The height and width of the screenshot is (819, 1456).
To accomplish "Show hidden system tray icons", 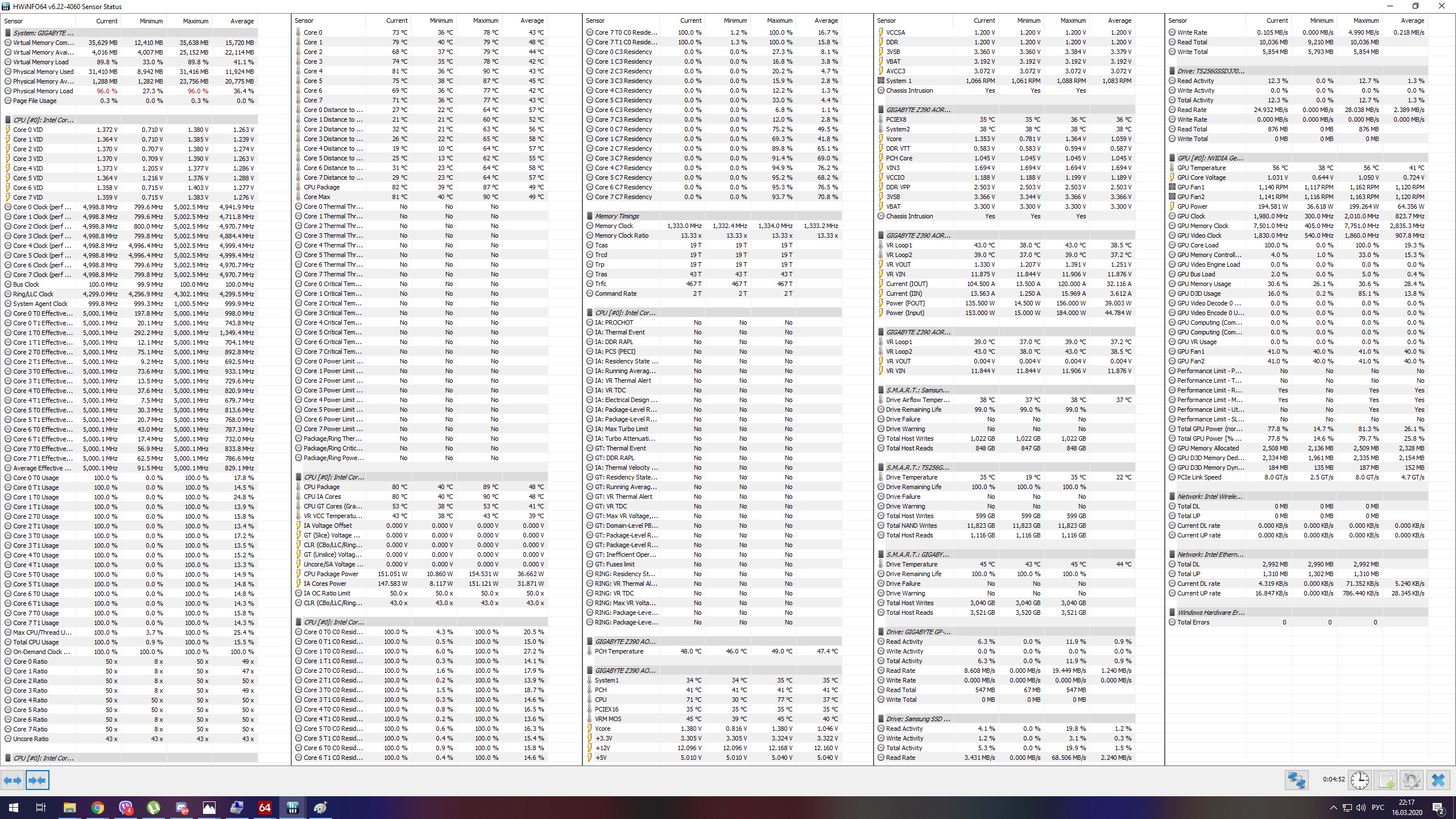I will click(1333, 808).
